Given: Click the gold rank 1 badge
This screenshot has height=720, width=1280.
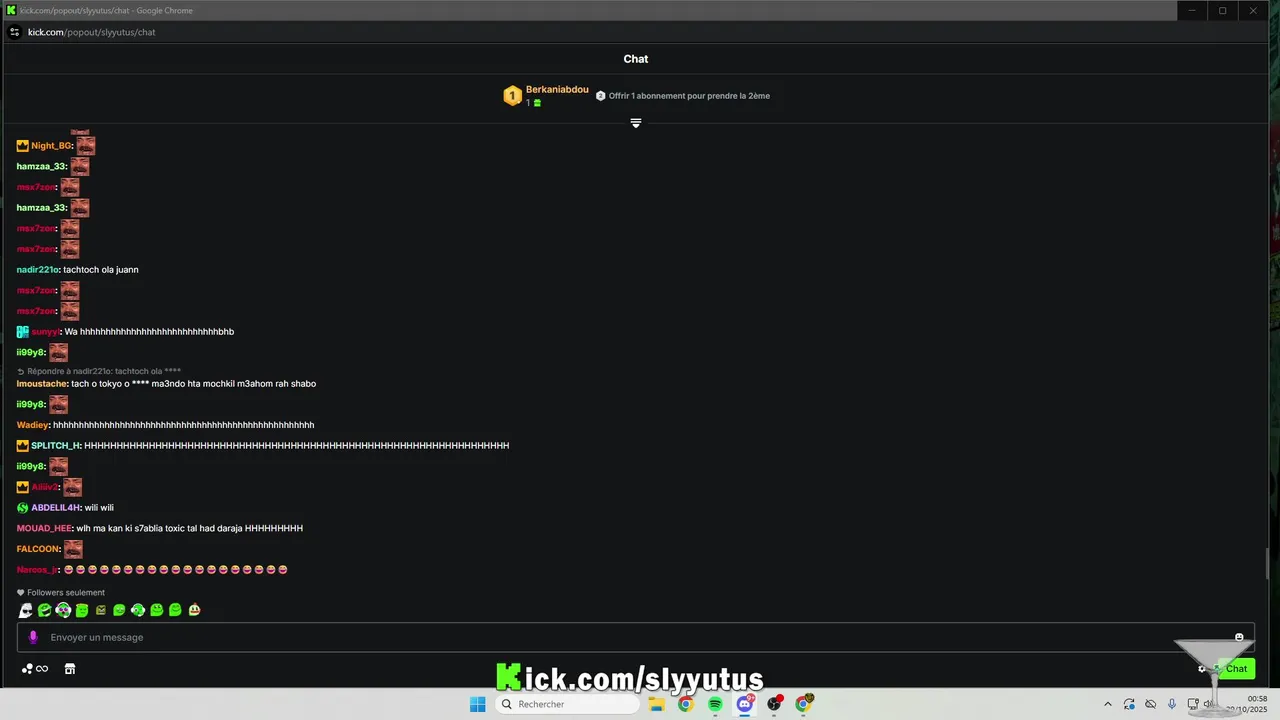Looking at the screenshot, I should point(512,96).
